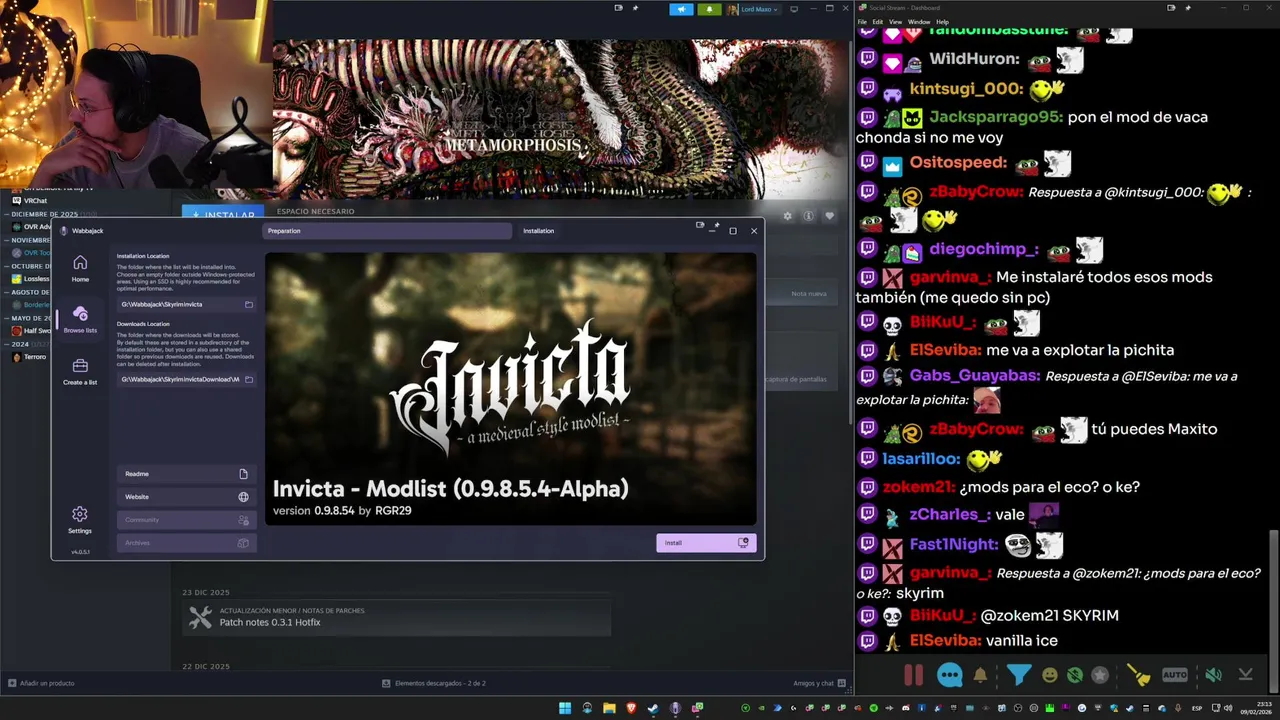Open Browse lists in Wabbajack sidebar
This screenshot has height=720, width=1280.
tap(80, 319)
